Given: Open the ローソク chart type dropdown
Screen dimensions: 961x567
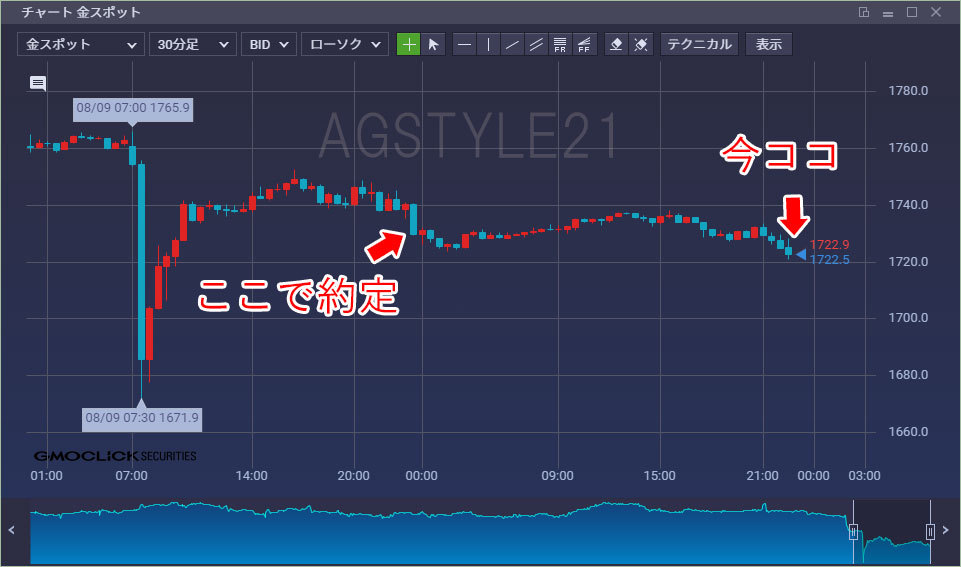Looking at the screenshot, I should coord(344,44).
